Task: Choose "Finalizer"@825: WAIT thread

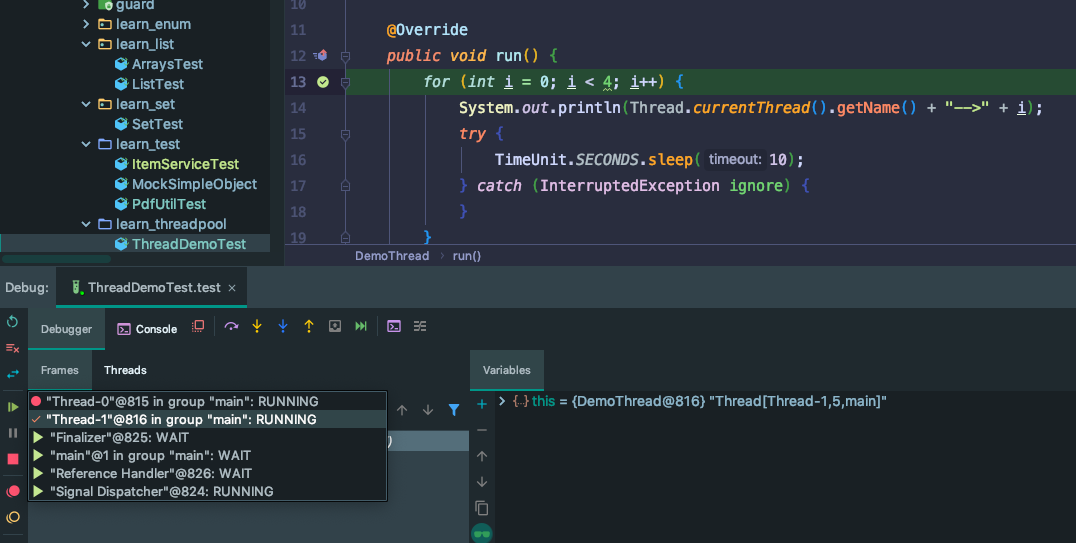Action: click(x=207, y=437)
